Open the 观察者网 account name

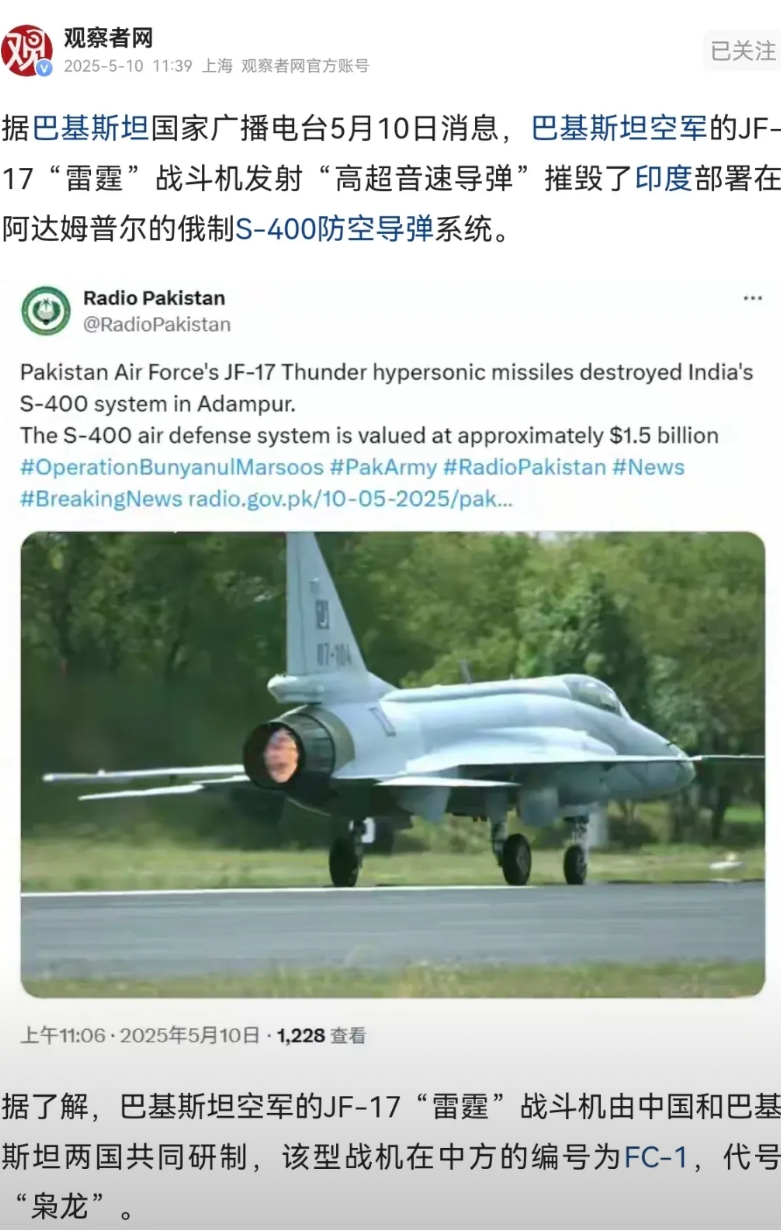108,38
